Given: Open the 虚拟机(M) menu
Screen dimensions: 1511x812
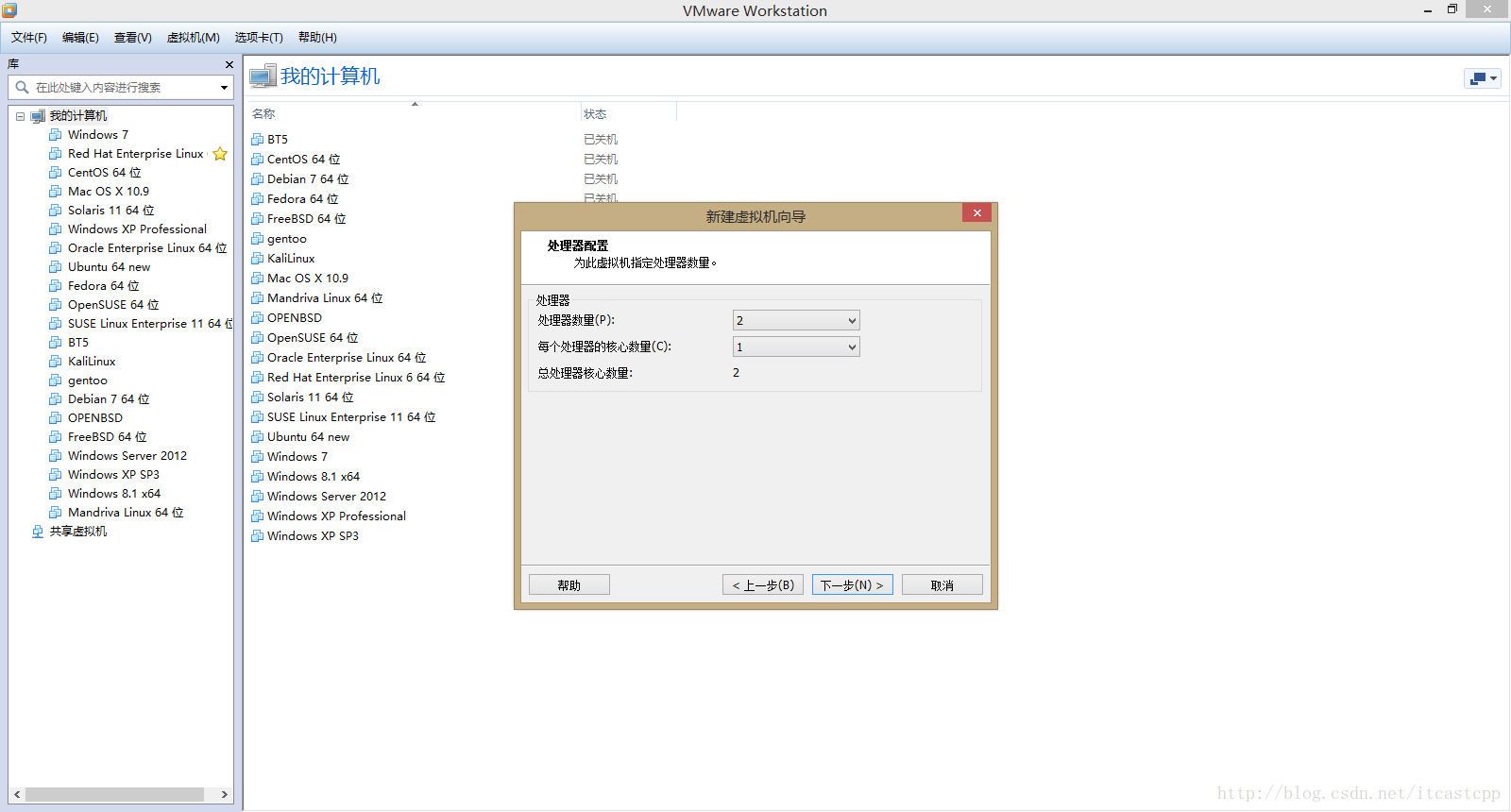Looking at the screenshot, I should click(193, 38).
